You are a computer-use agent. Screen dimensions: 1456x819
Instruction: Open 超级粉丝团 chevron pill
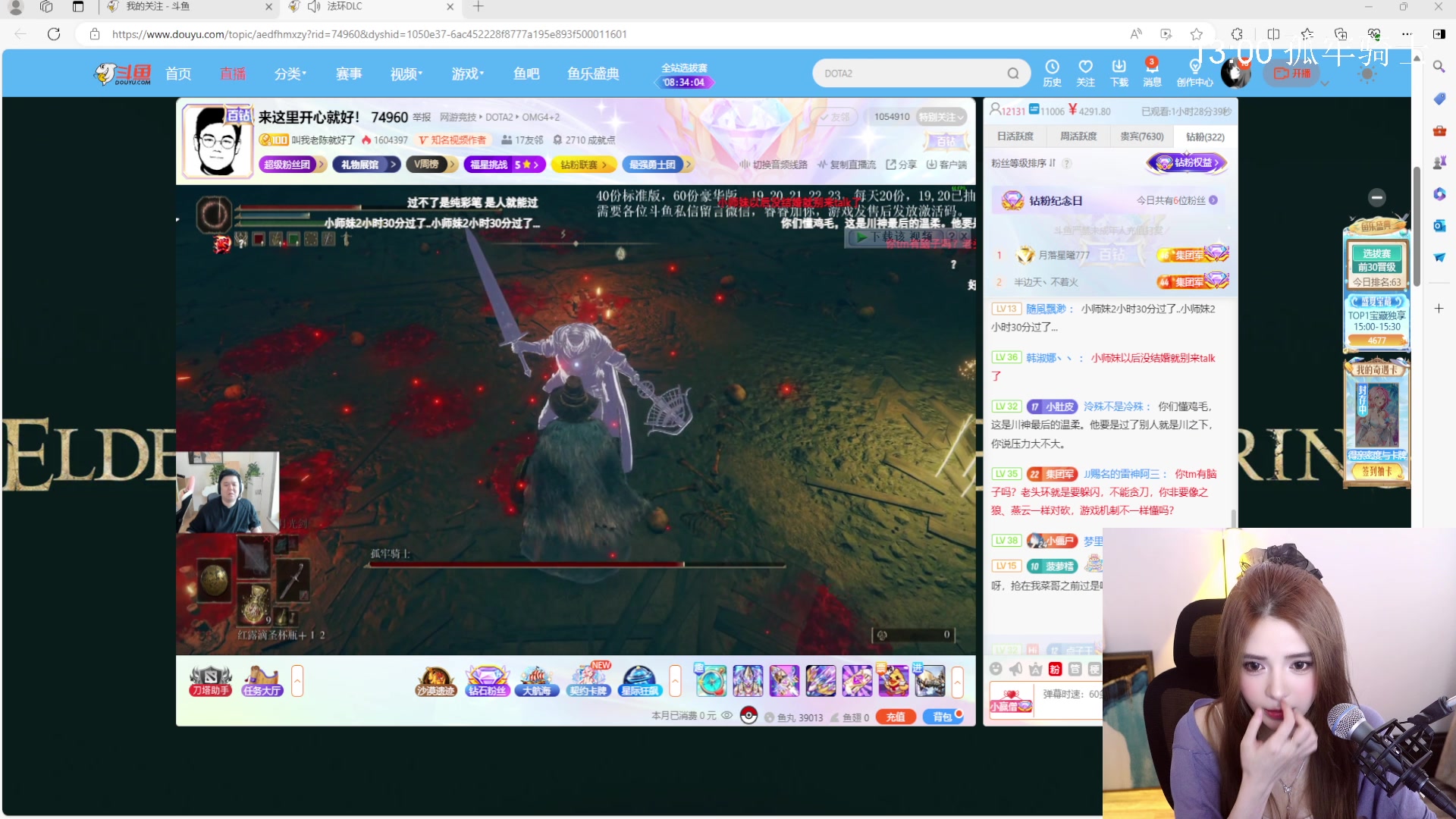tap(292, 164)
